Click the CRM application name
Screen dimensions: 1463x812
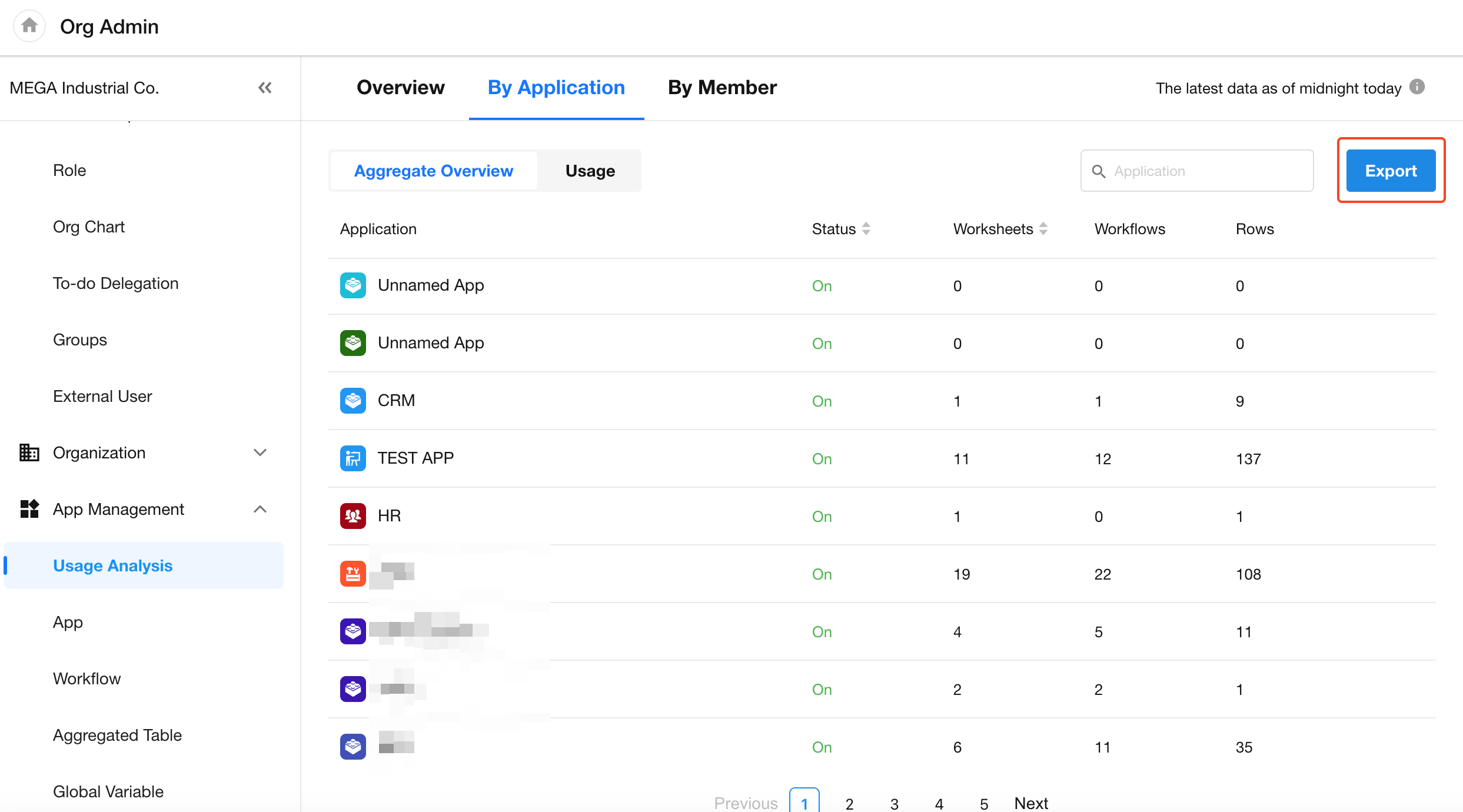point(396,400)
